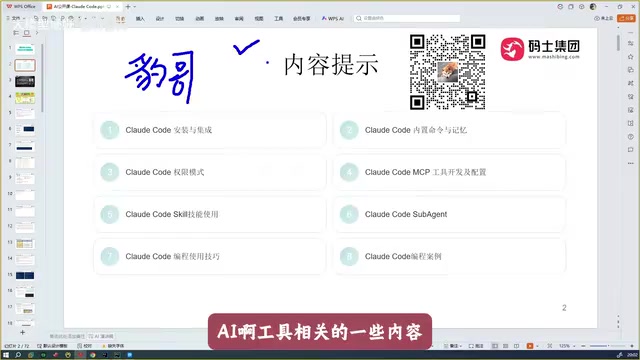Viewport: 640px width, 360px height.
Task: Click the Undo arrow in quick toolbar
Action: [x=80, y=18]
